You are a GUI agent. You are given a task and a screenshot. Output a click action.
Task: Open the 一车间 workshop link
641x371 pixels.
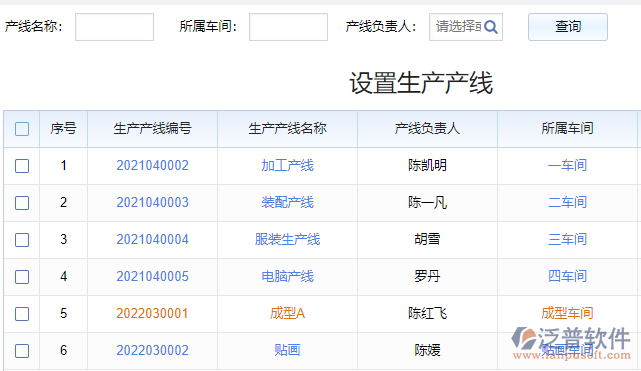tap(567, 165)
